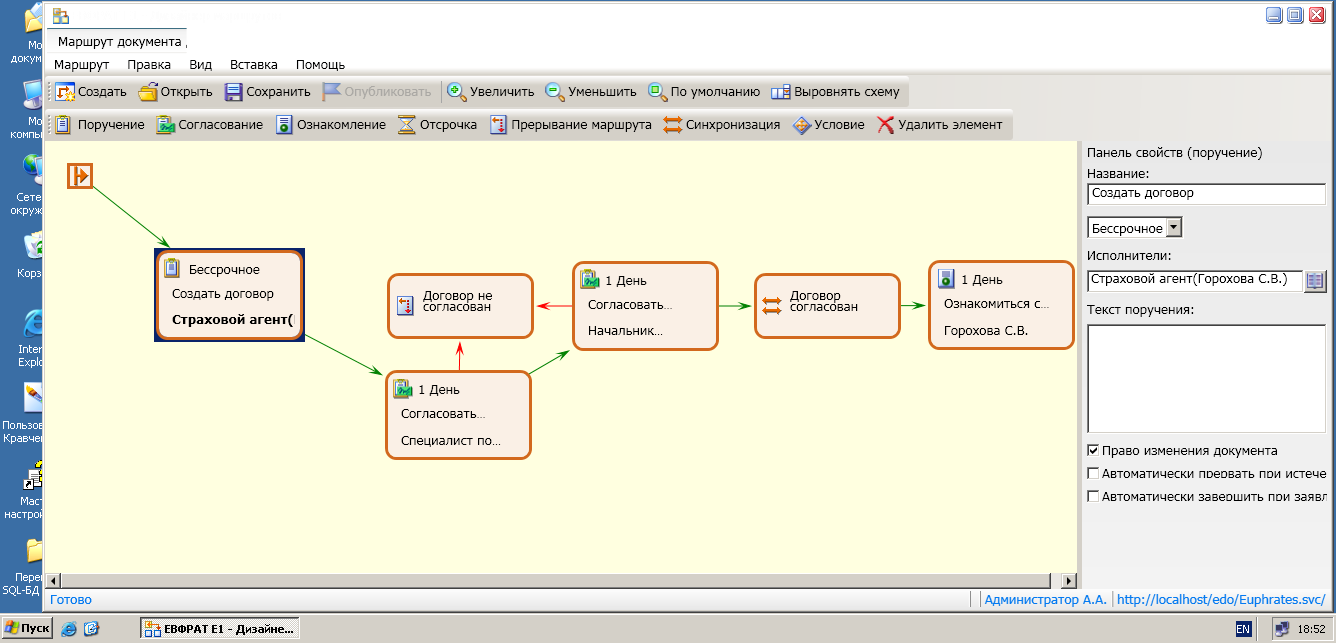Click the sync arrows icon in Договор согласован
The image size is (1336, 643).
point(771,305)
